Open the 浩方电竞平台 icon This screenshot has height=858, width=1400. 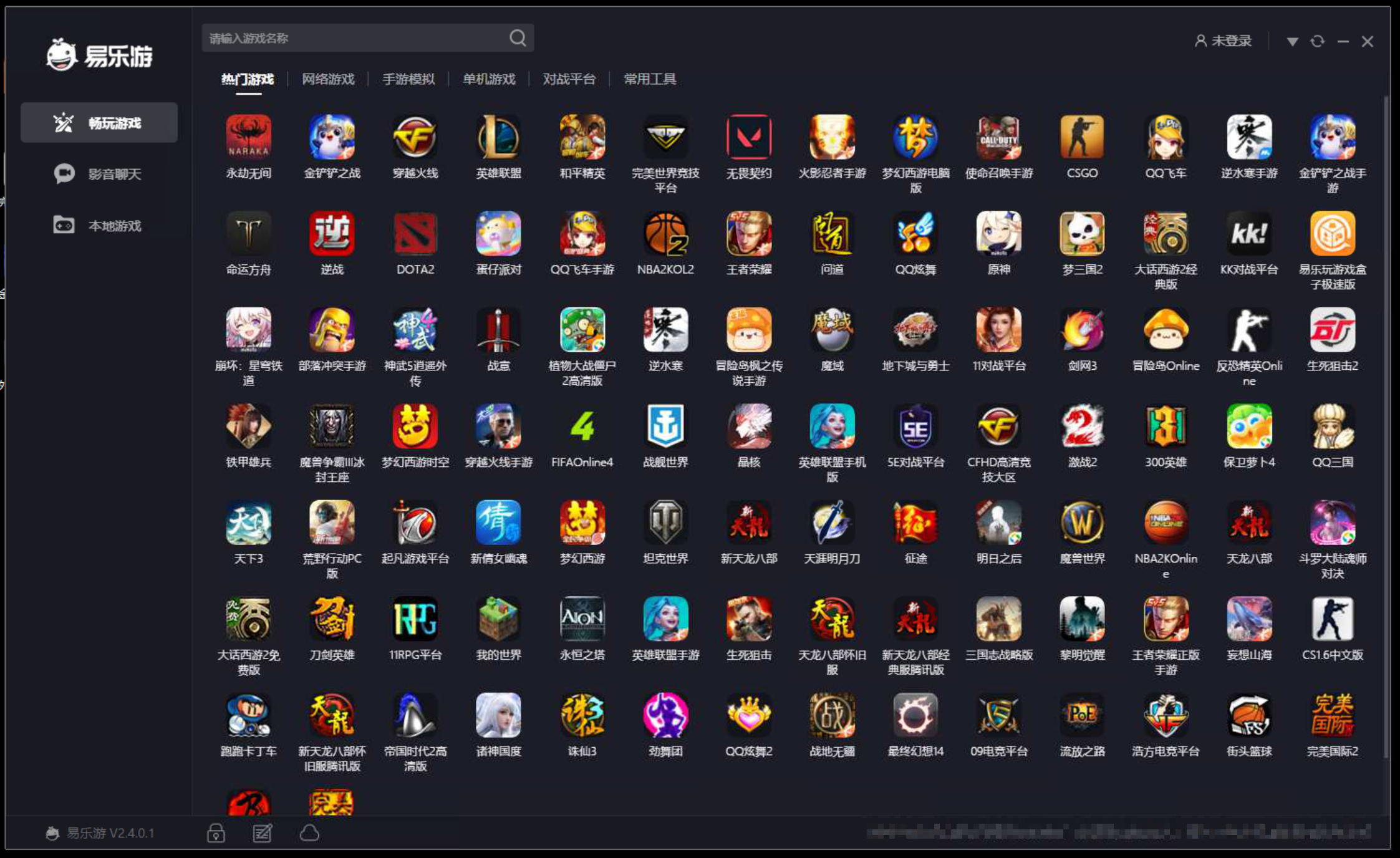[x=1166, y=715]
